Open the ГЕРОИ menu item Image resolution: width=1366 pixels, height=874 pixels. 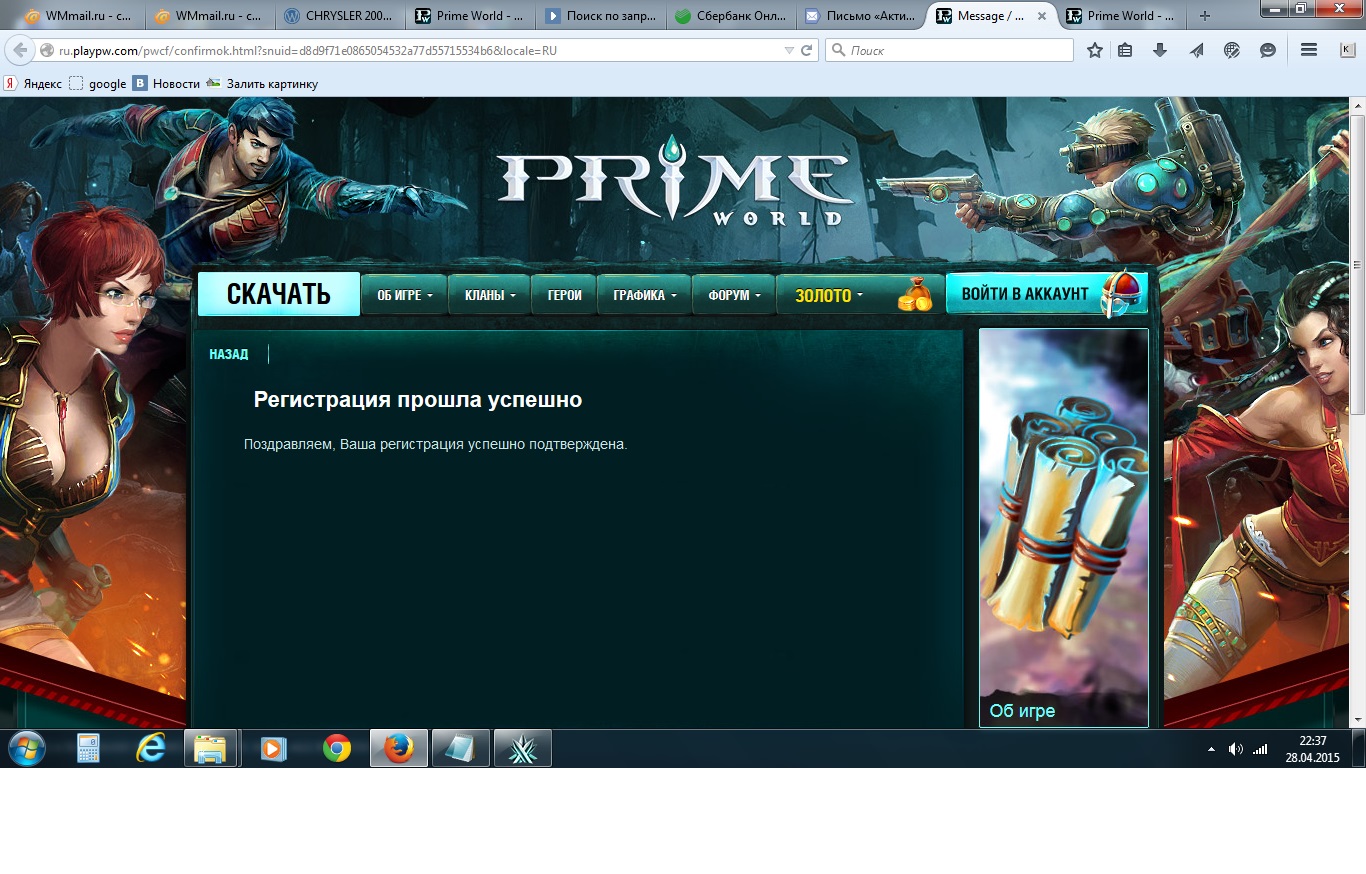click(564, 295)
